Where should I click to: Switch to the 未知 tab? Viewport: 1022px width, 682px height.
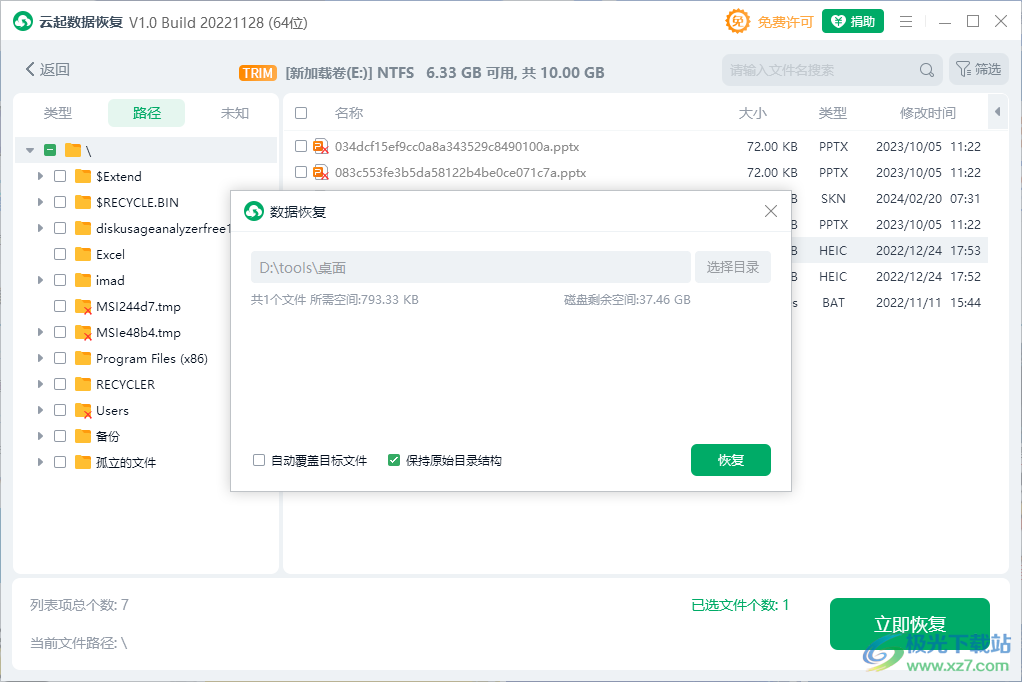(x=235, y=113)
